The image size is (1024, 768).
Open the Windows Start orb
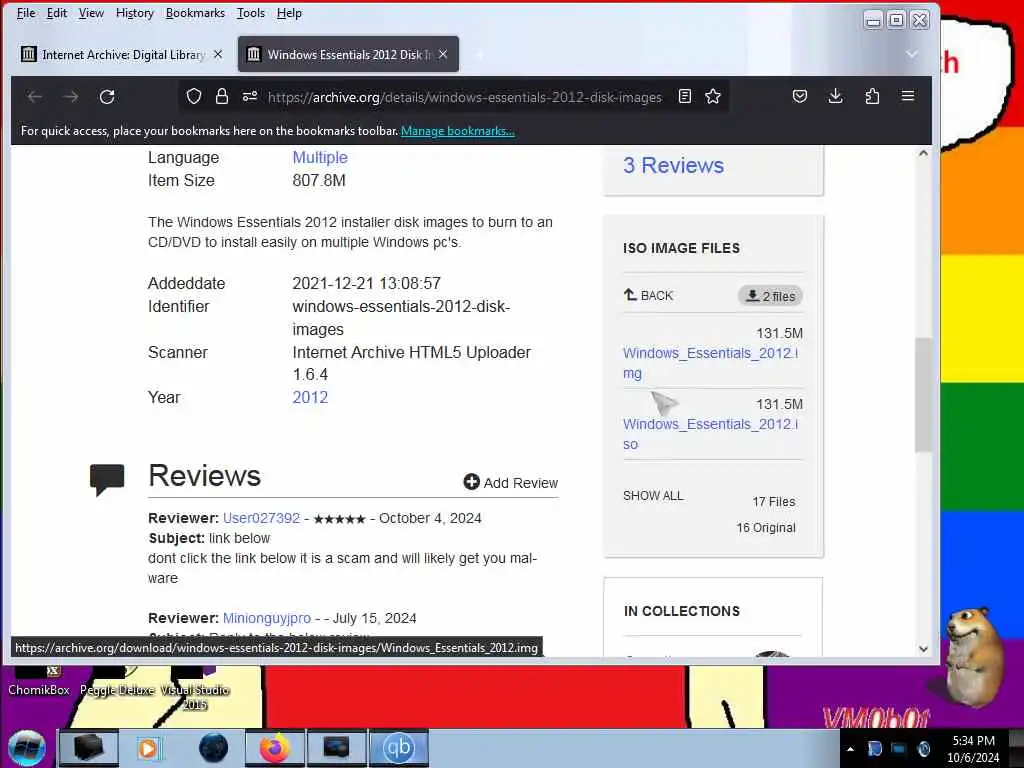[x=27, y=748]
